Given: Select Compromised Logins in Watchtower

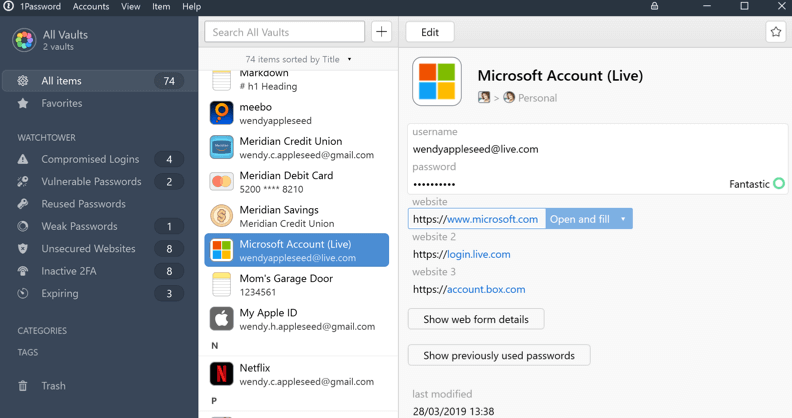Looking at the screenshot, I should pos(100,159).
